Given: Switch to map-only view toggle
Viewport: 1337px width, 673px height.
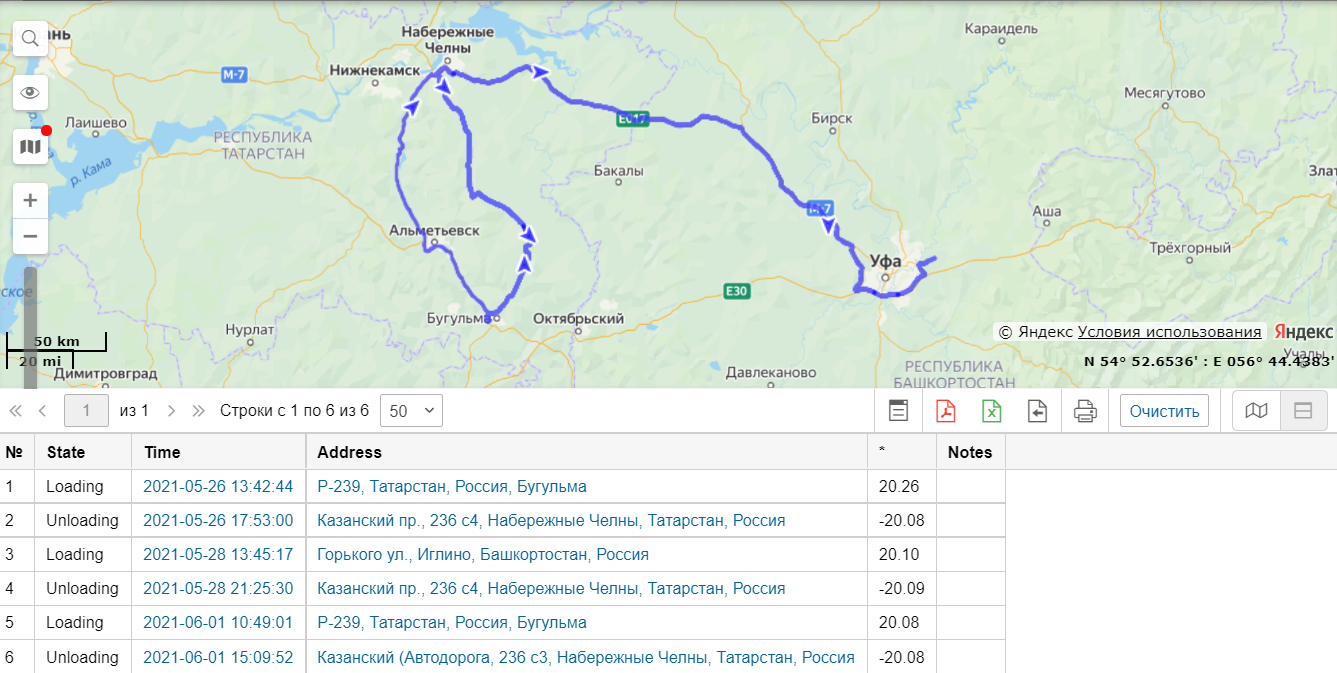Looking at the screenshot, I should pos(1256,411).
